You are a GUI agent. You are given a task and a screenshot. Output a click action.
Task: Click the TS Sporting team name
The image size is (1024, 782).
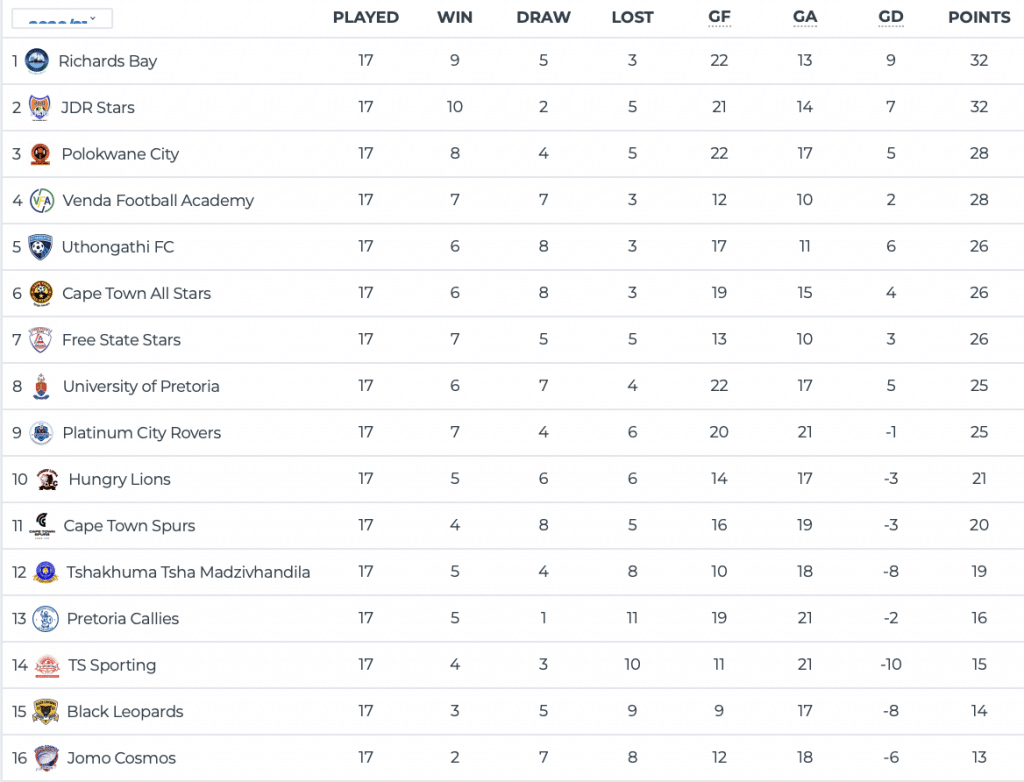click(x=112, y=665)
